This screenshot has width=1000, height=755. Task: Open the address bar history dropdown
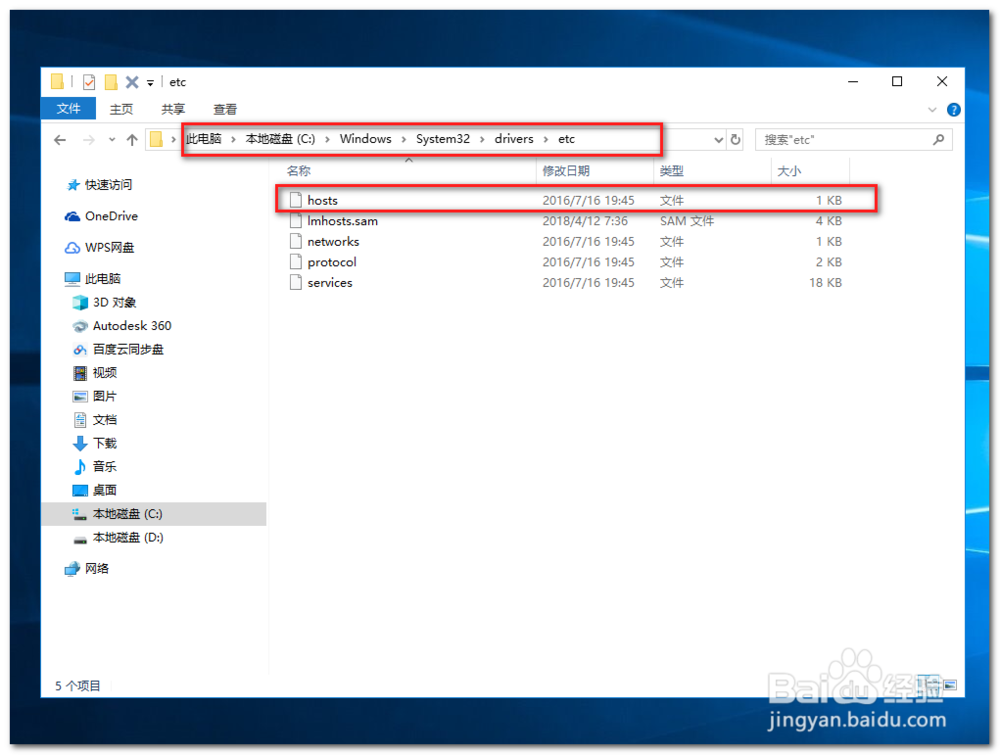coord(718,140)
